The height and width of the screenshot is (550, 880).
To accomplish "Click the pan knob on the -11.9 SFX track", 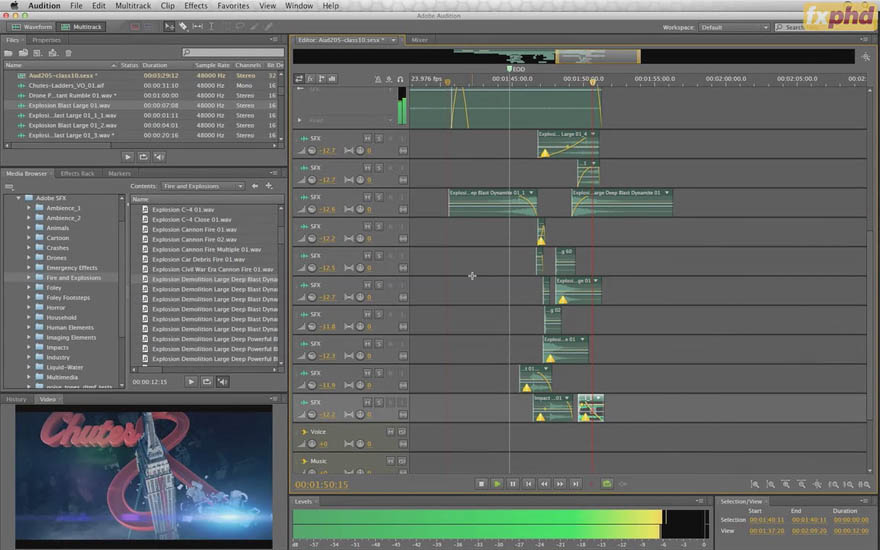I will coord(360,385).
